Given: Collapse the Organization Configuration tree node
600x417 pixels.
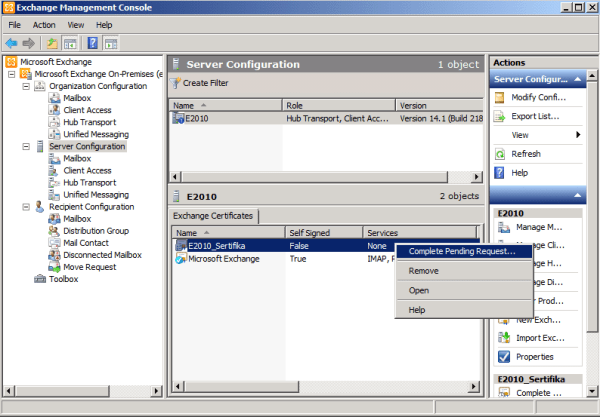Looking at the screenshot, I should (x=26, y=86).
